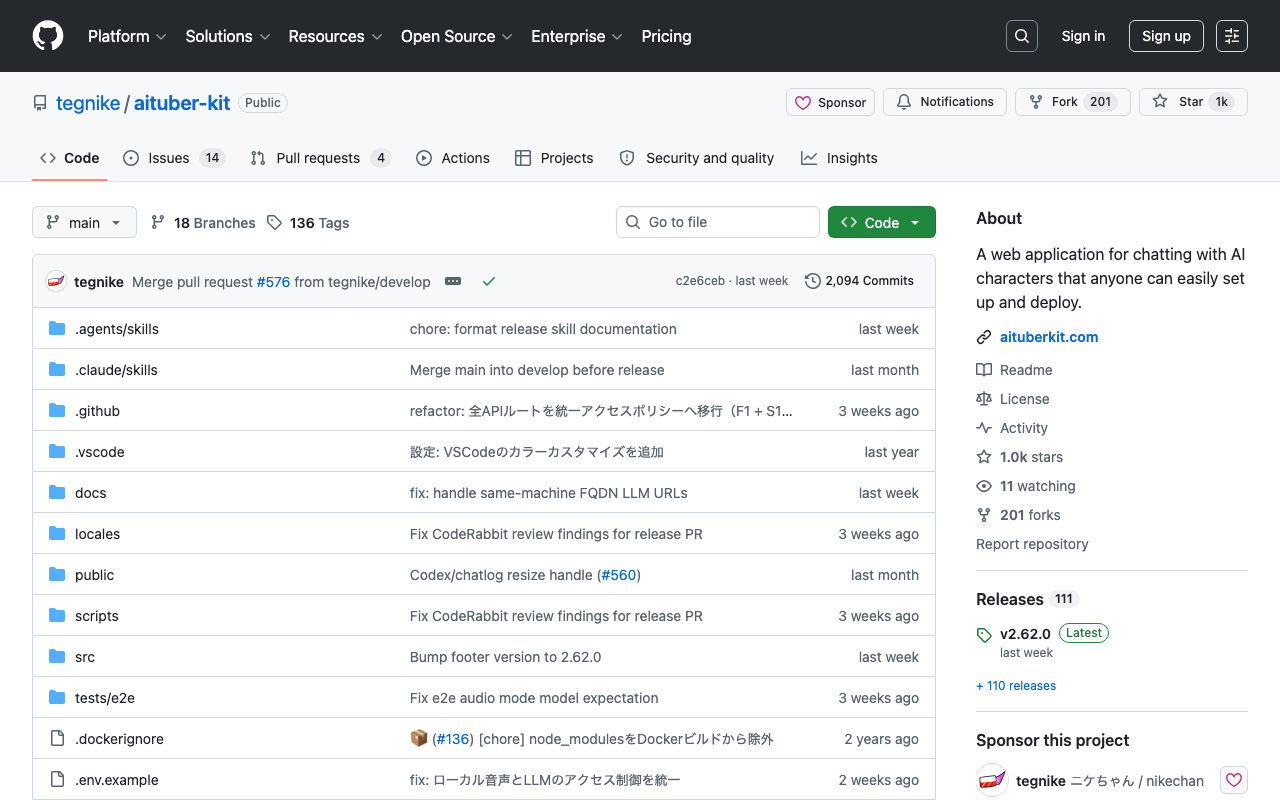Viewport: 1280px width, 800px height.
Task: Expand the Solutions menu
Action: pyautogui.click(x=228, y=36)
